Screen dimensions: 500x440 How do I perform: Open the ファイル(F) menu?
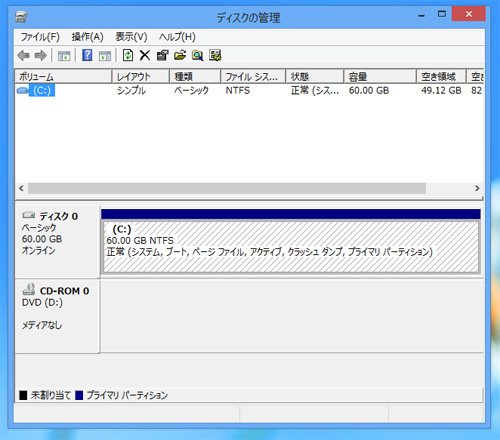40,37
